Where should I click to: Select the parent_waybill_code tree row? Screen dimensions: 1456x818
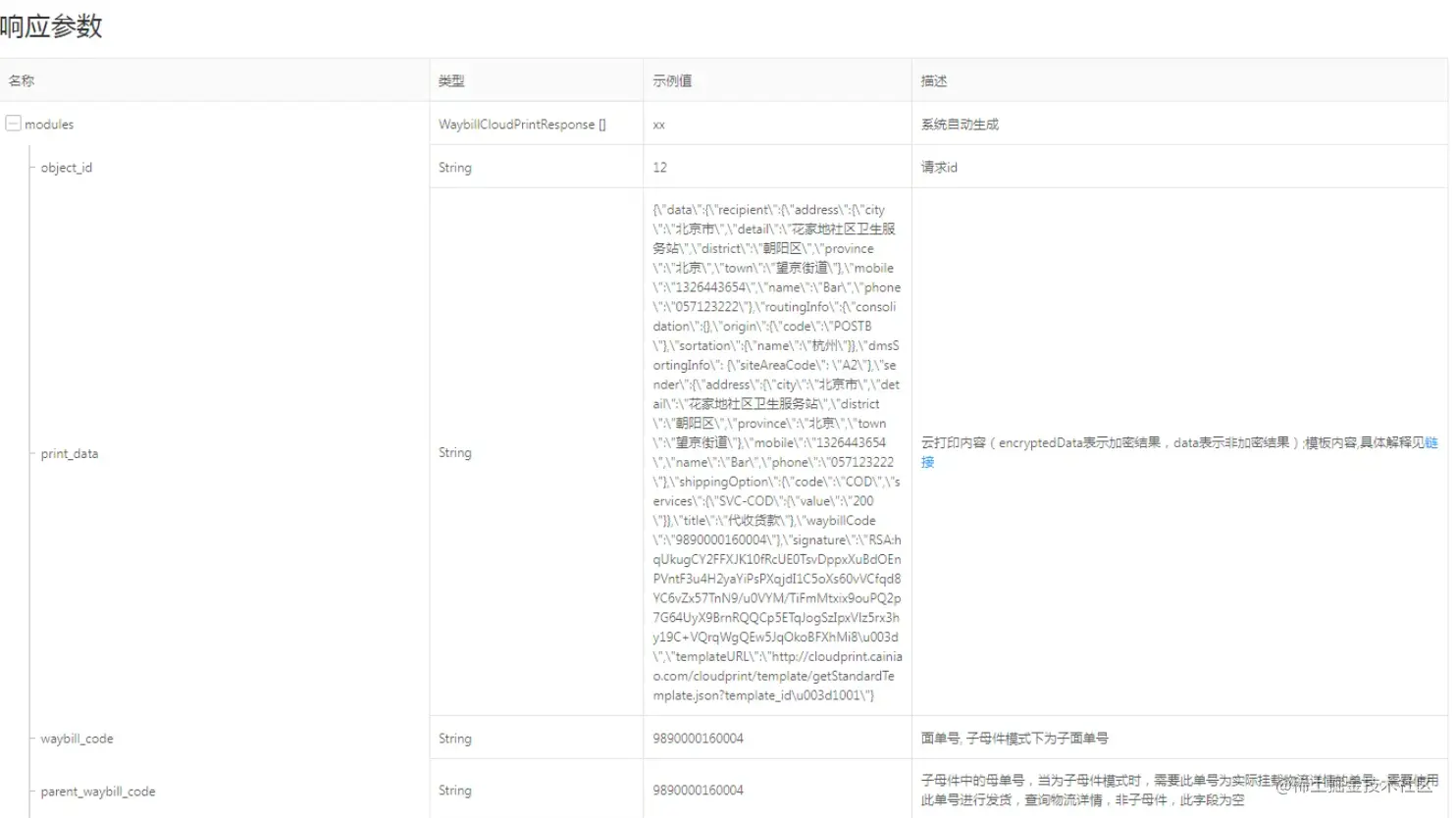point(98,792)
